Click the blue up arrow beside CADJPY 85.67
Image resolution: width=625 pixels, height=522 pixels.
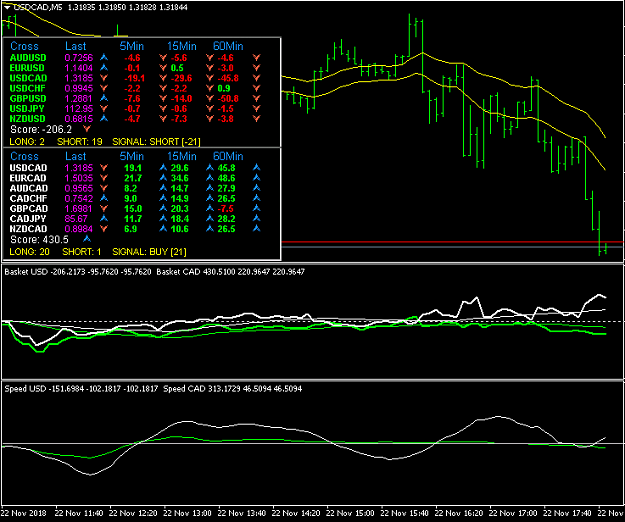click(x=104, y=218)
